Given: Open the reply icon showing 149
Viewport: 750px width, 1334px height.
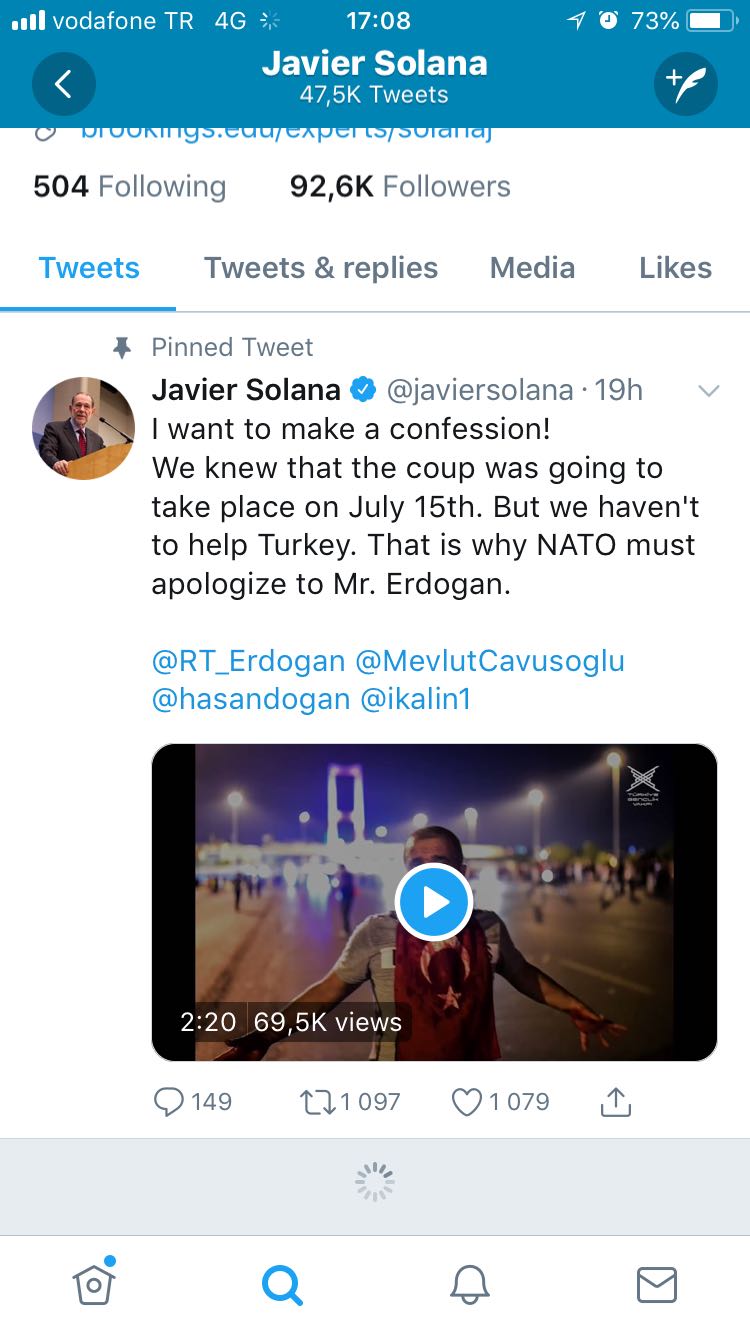Looking at the screenshot, I should (x=192, y=1102).
